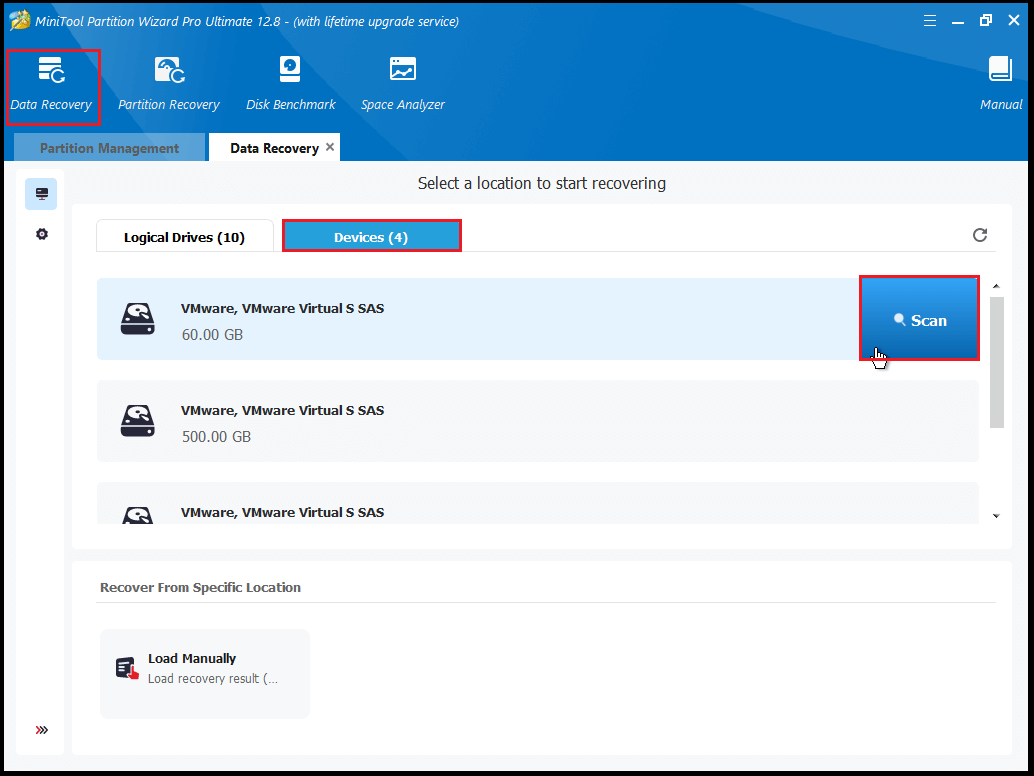Screen dimensions: 1034x776
Task: Open the Space Analyzer tool
Action: pyautogui.click(x=403, y=86)
